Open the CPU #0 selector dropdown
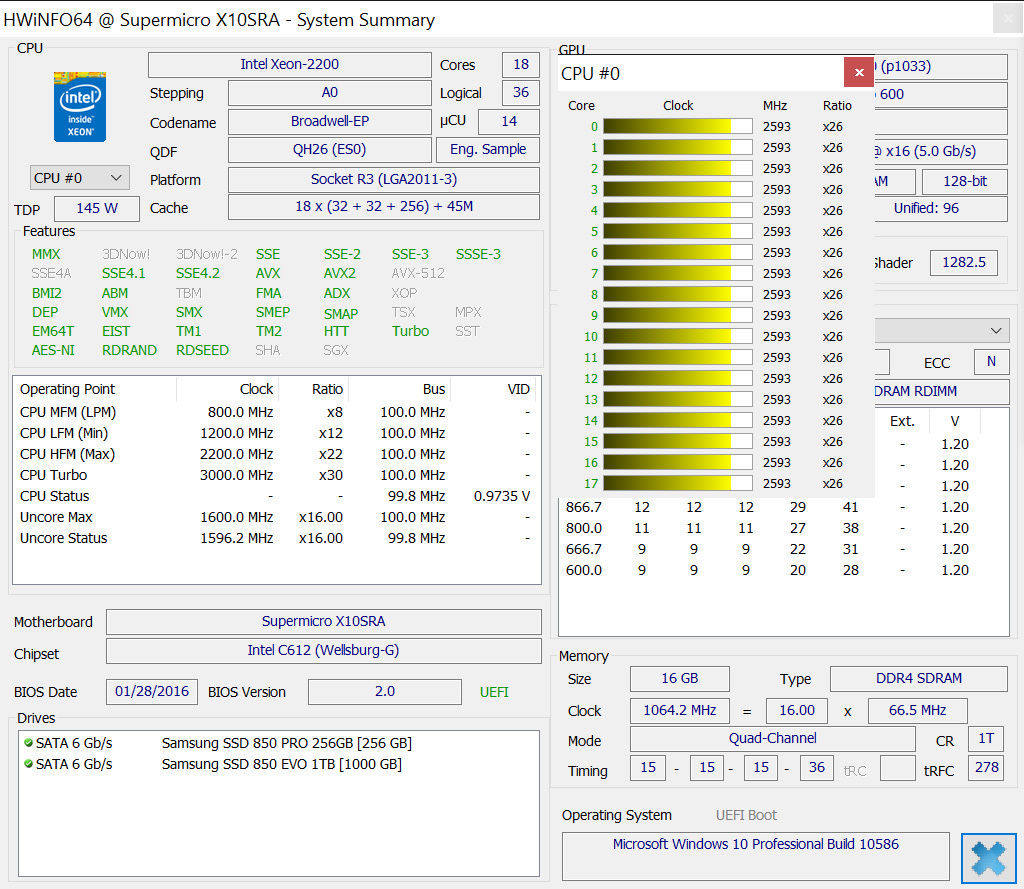 79,177
